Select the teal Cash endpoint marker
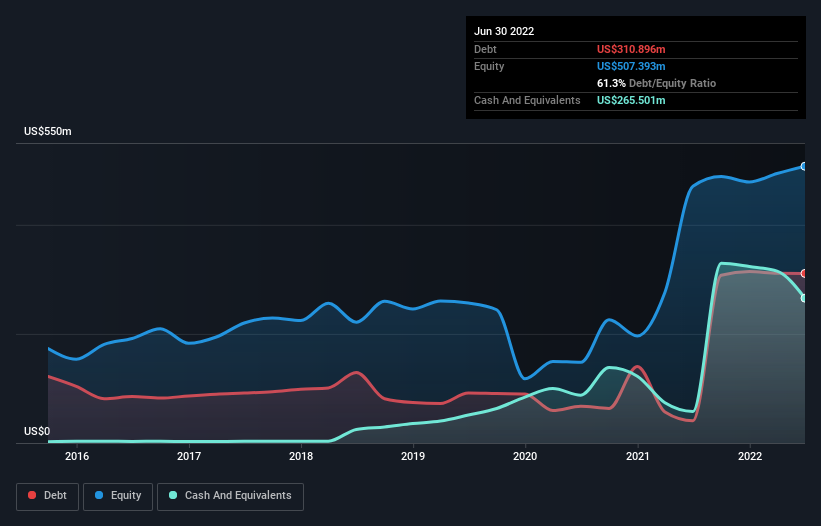 pos(804,298)
